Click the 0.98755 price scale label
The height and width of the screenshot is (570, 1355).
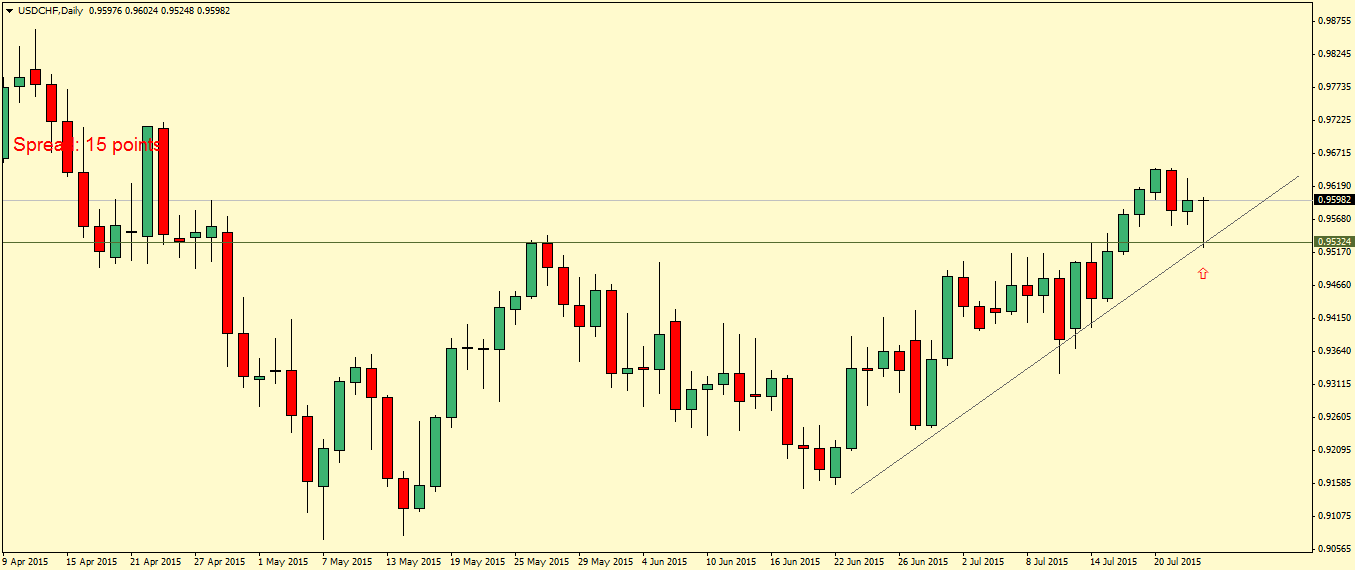tap(1336, 20)
